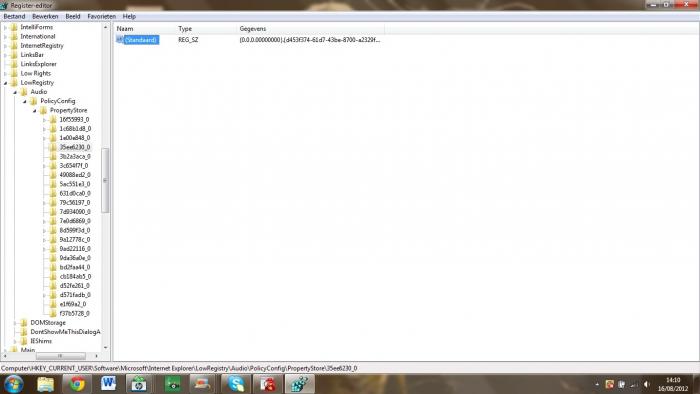Open the Bestand menu
The image size is (700, 394).
tap(14, 17)
